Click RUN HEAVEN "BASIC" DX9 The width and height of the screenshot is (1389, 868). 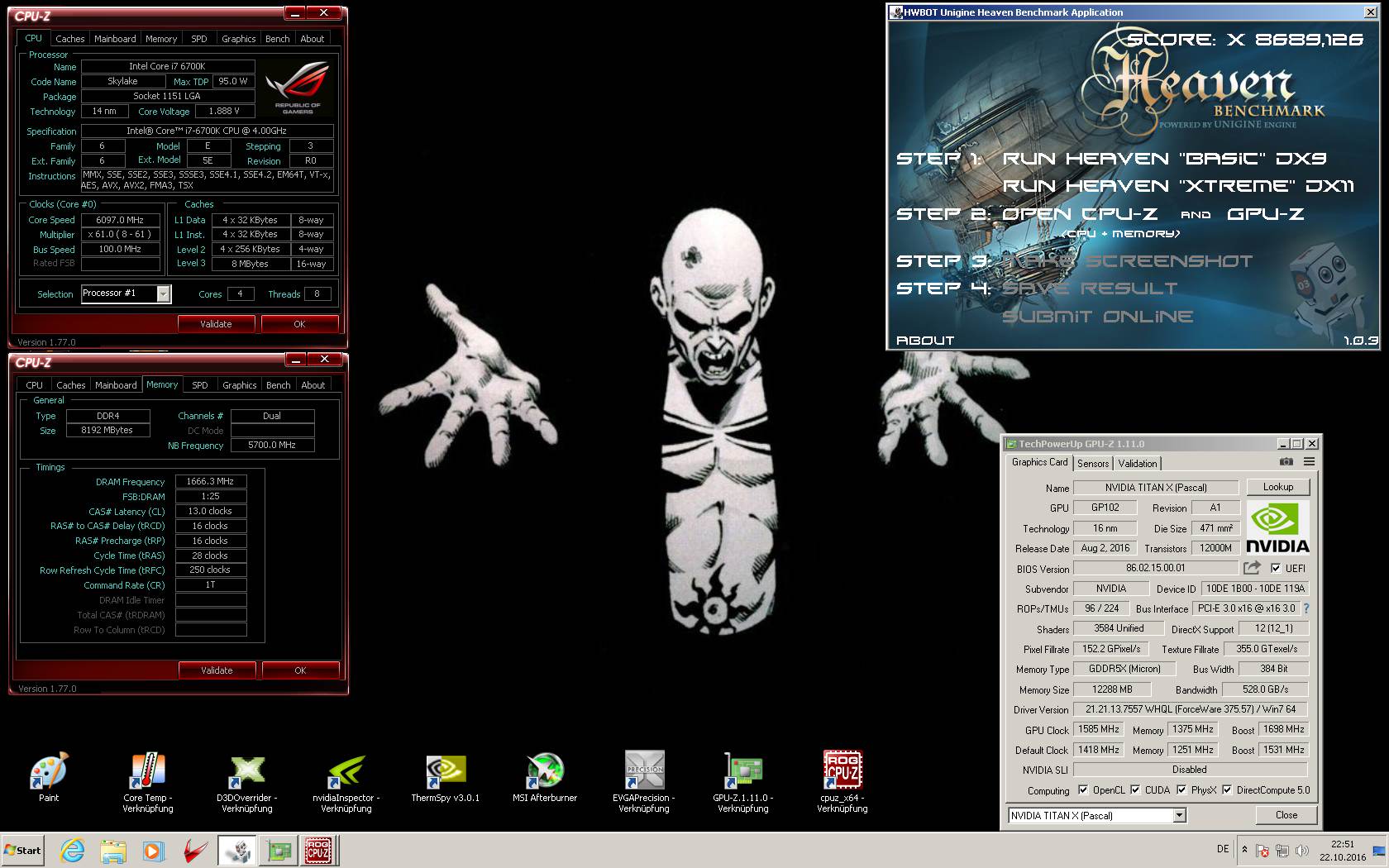(1164, 158)
